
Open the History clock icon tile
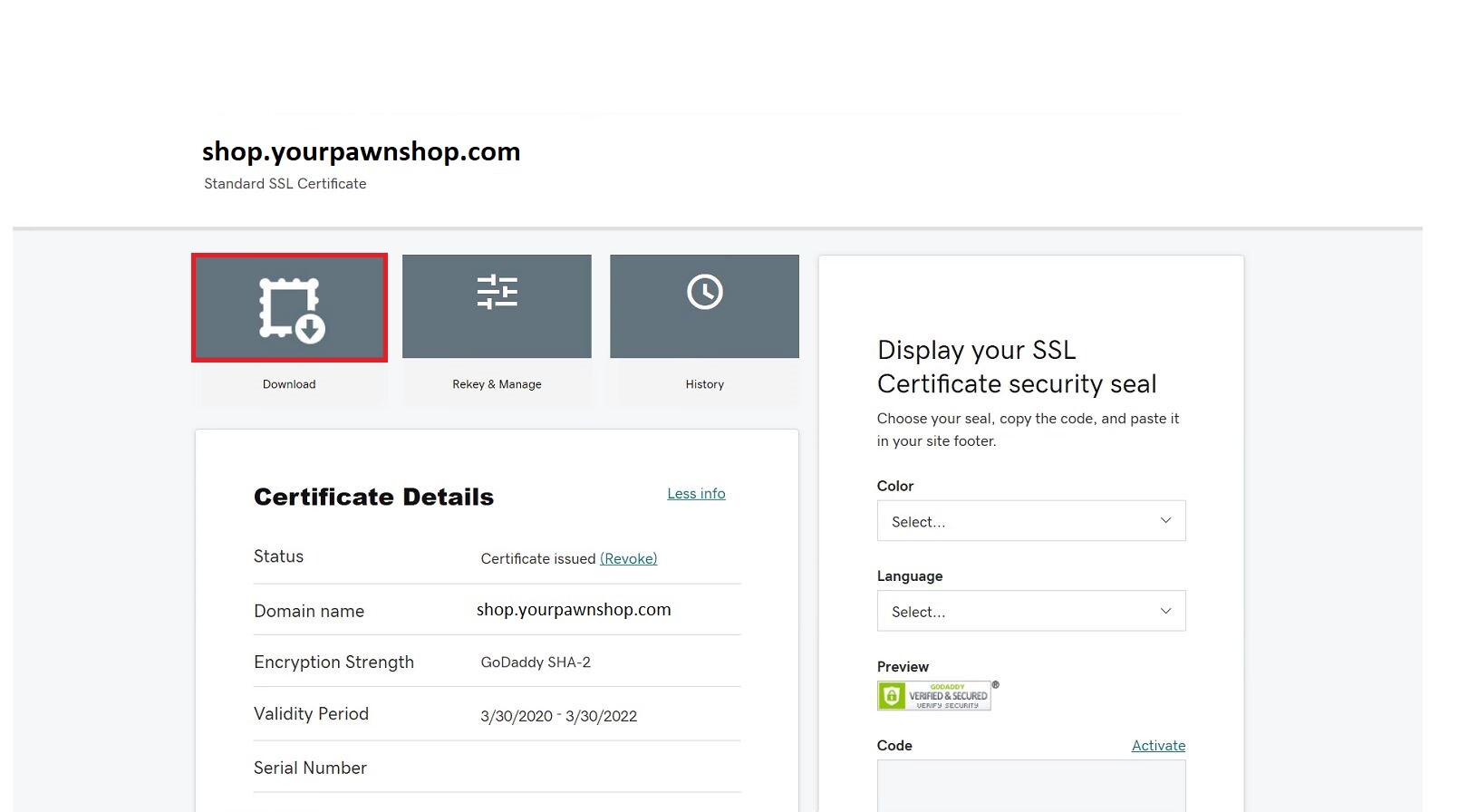(704, 306)
